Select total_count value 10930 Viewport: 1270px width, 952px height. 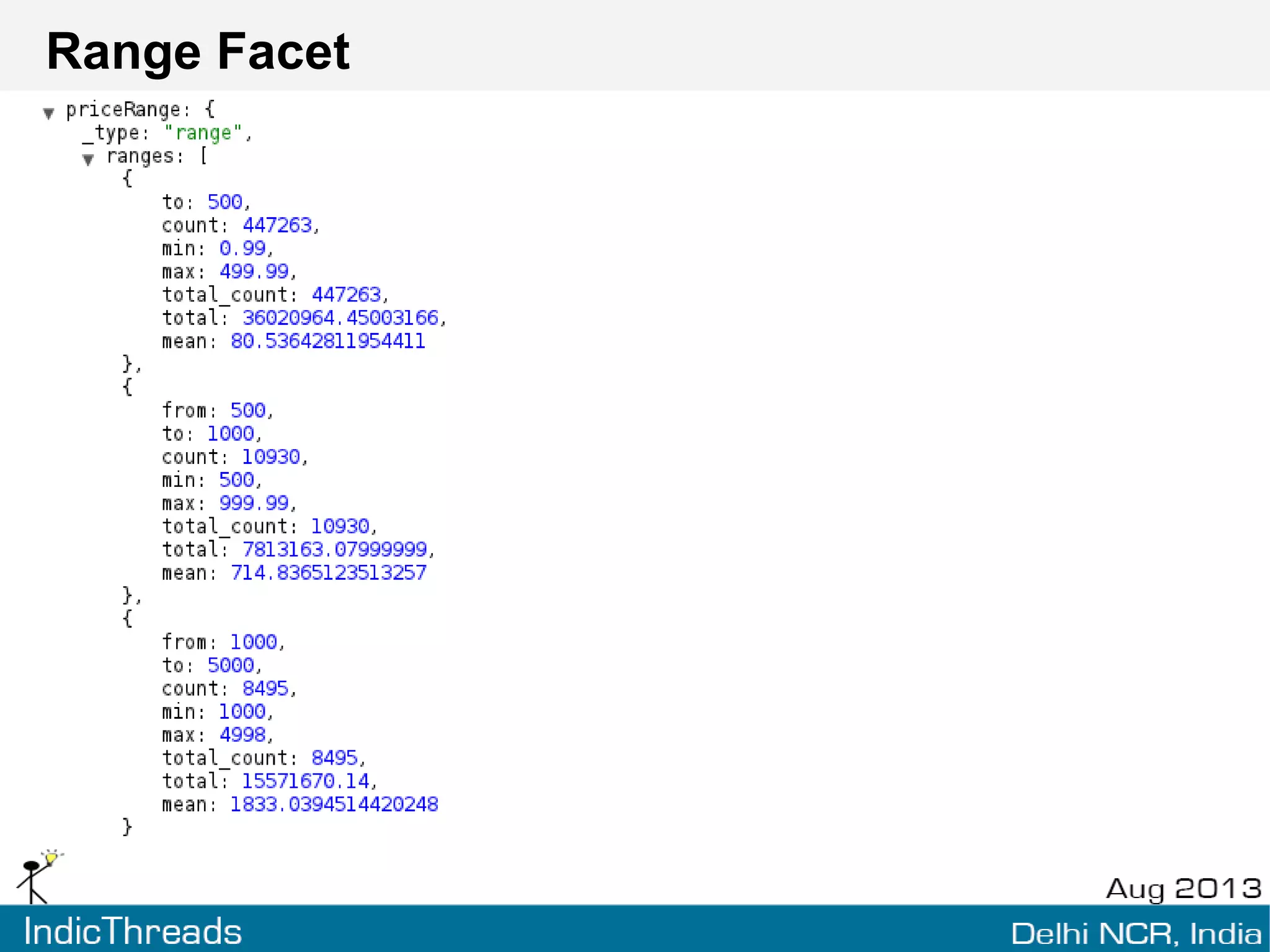(x=340, y=526)
